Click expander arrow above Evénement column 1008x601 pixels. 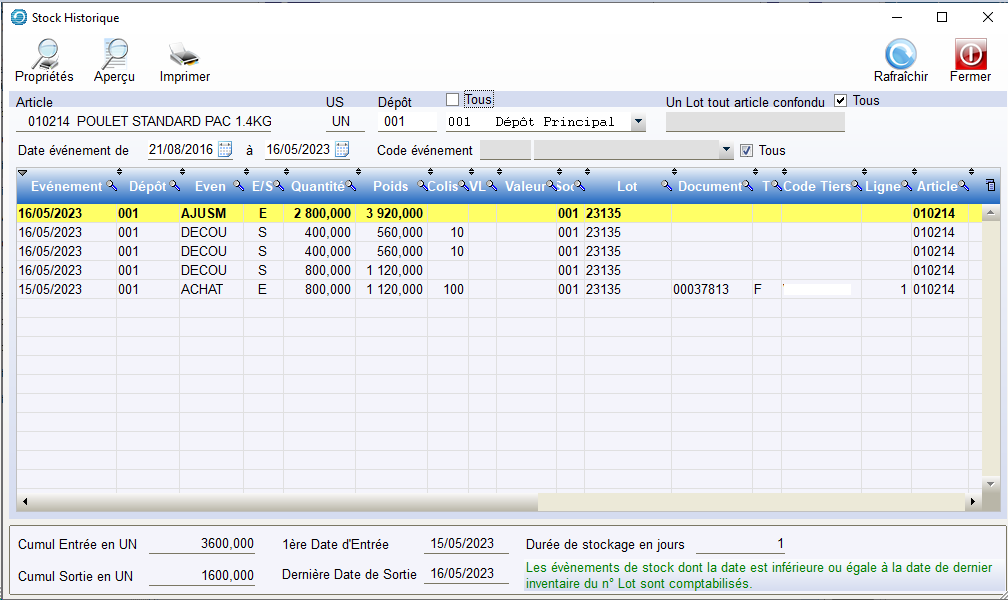[23, 174]
